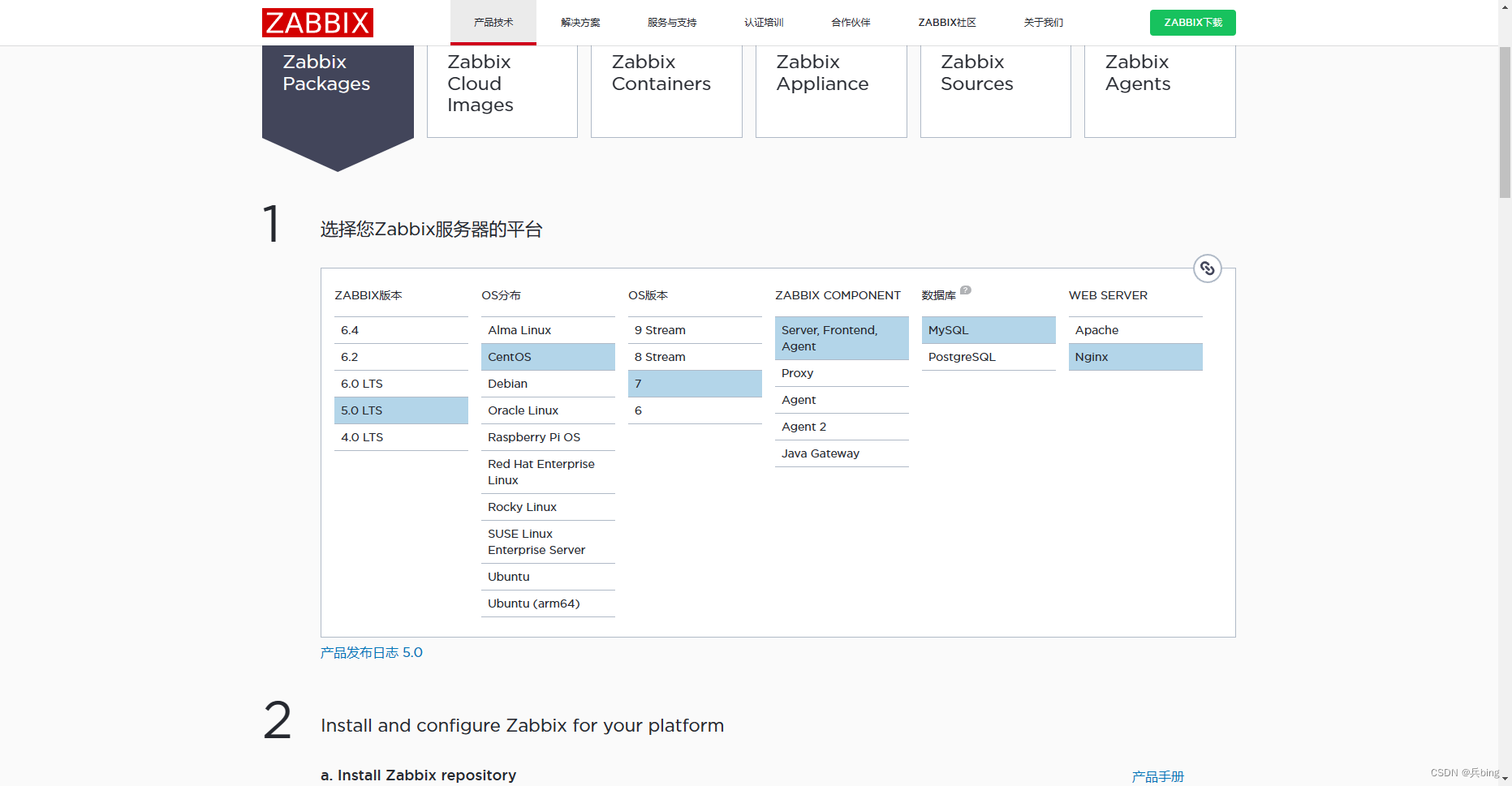Open the 合作伙伴 menu
This screenshot has width=1512, height=786.
pyautogui.click(x=851, y=23)
